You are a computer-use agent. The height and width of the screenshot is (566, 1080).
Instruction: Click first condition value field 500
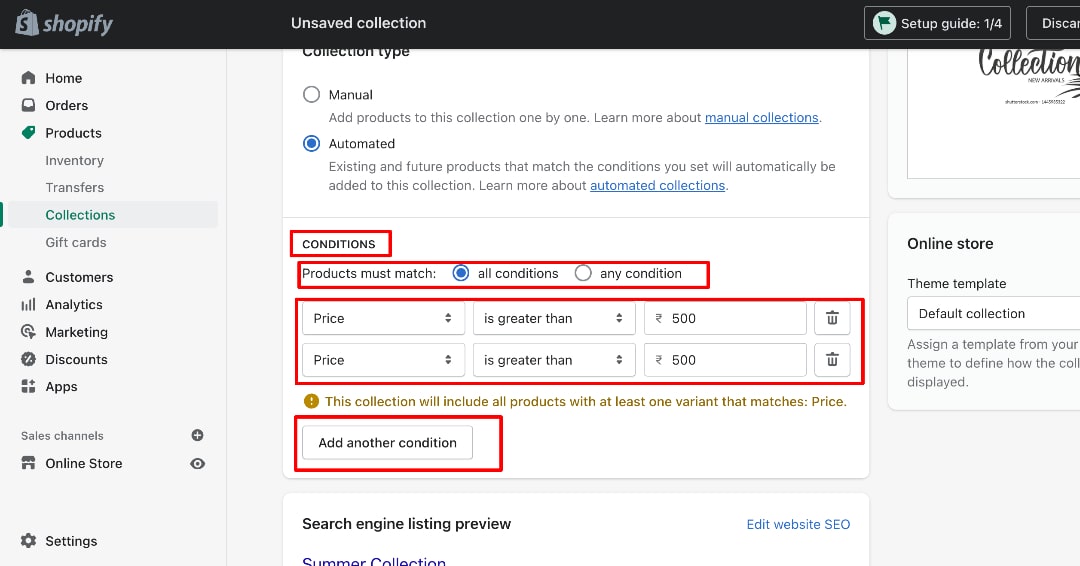(725, 318)
